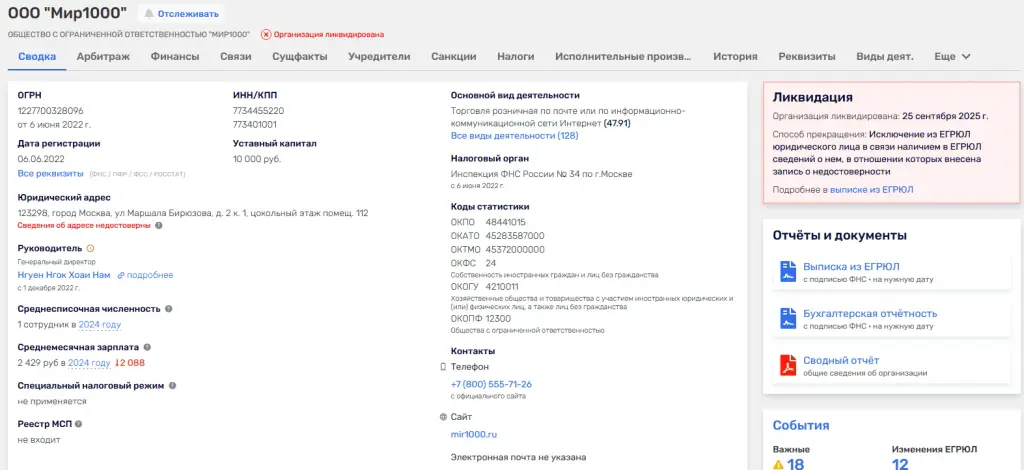This screenshot has height=470, width=1024.
Task: Click the globe icon next to Сайт
Action: (443, 416)
